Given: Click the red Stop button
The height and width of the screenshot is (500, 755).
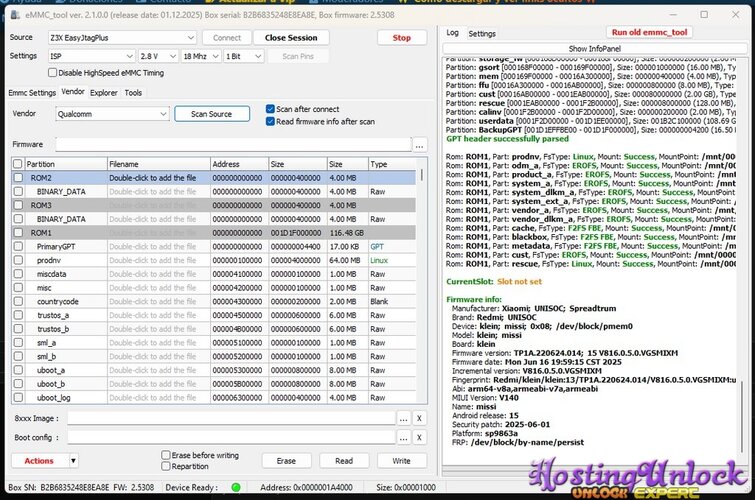Looking at the screenshot, I should 402,38.
